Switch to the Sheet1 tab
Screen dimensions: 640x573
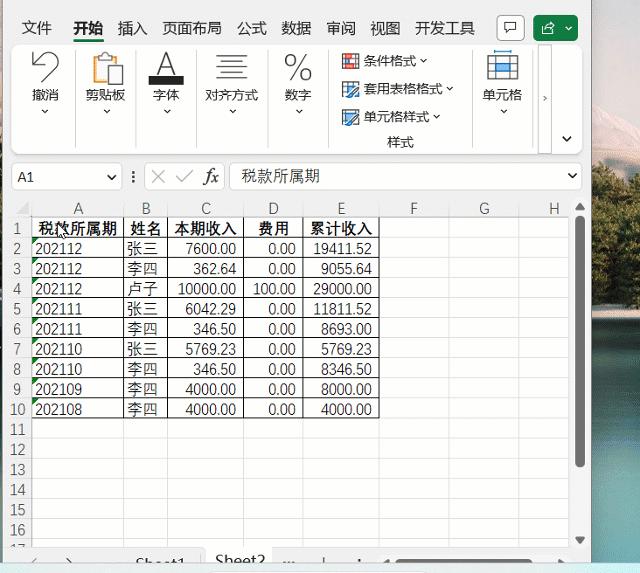tap(160, 561)
